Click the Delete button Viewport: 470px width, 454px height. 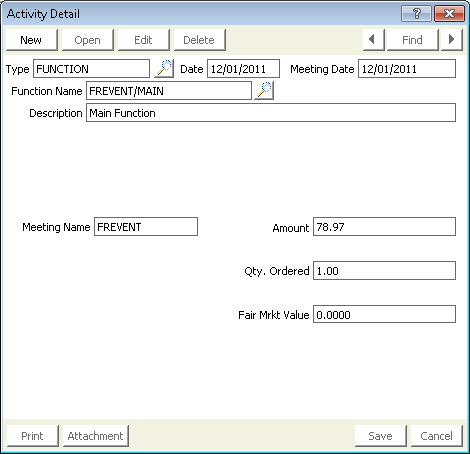[x=199, y=40]
